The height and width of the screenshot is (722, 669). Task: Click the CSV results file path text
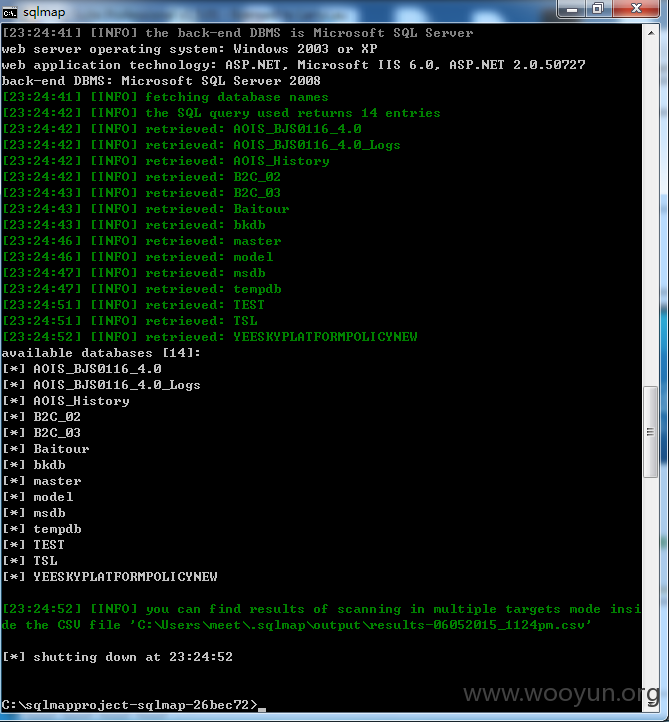[361, 625]
